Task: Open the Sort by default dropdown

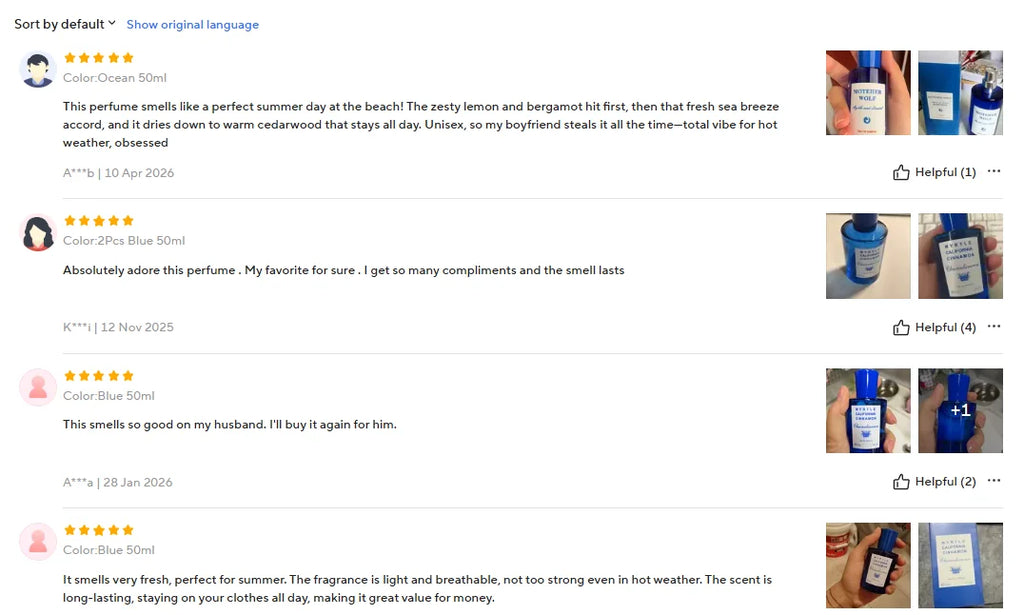Action: (x=65, y=24)
